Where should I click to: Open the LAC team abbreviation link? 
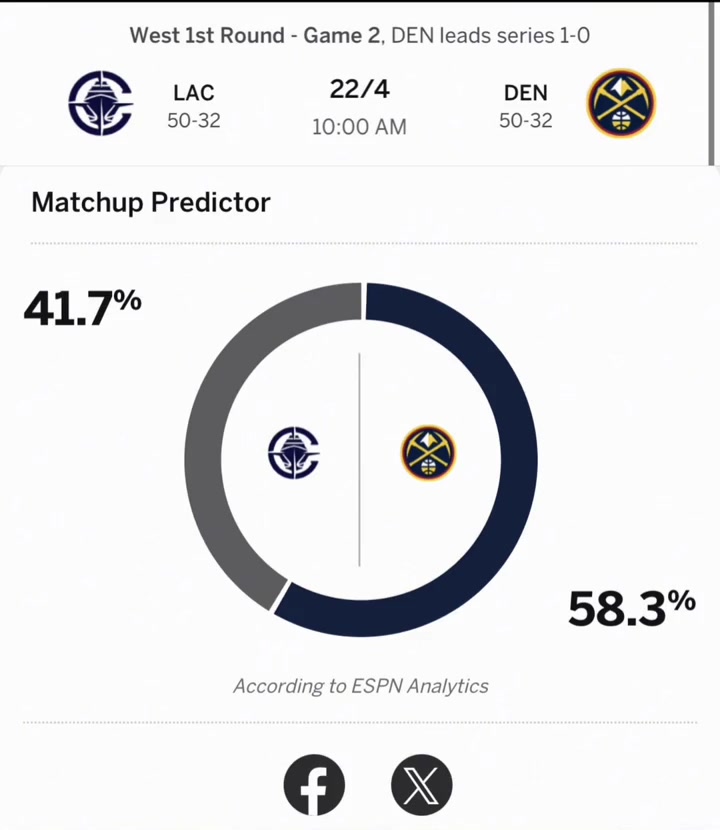point(194,93)
